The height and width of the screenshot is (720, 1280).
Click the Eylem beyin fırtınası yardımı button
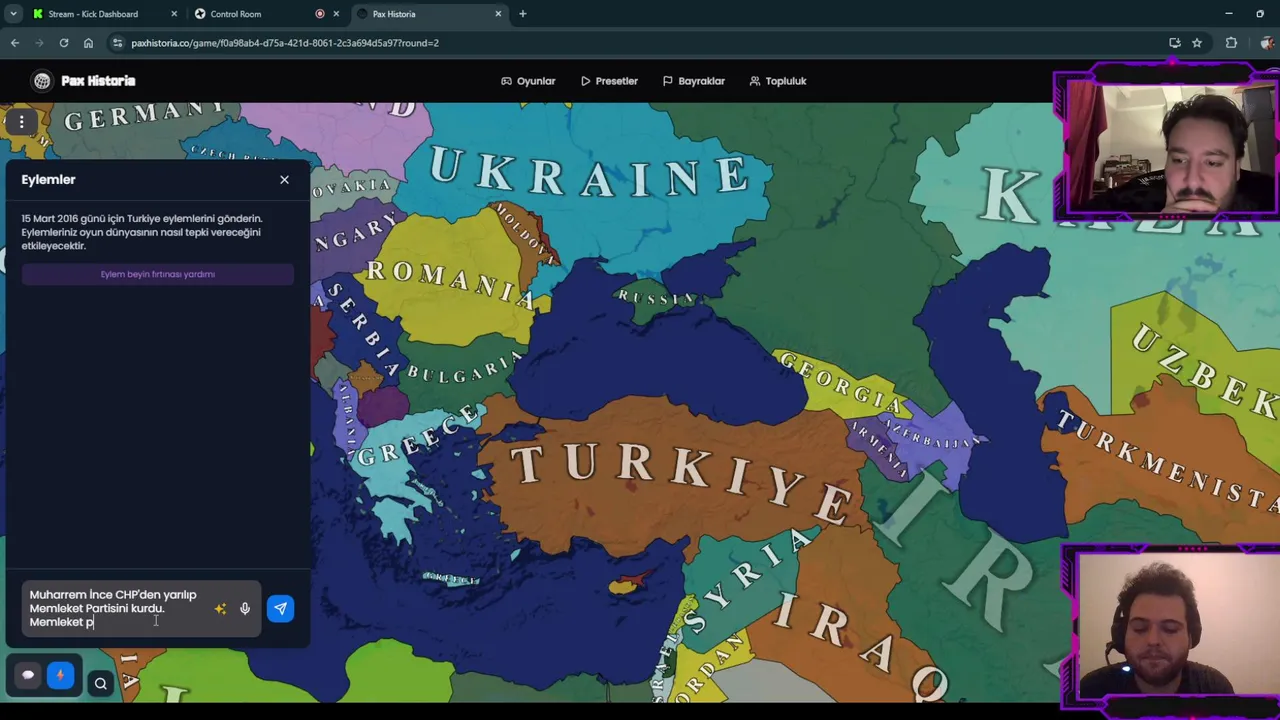point(157,274)
